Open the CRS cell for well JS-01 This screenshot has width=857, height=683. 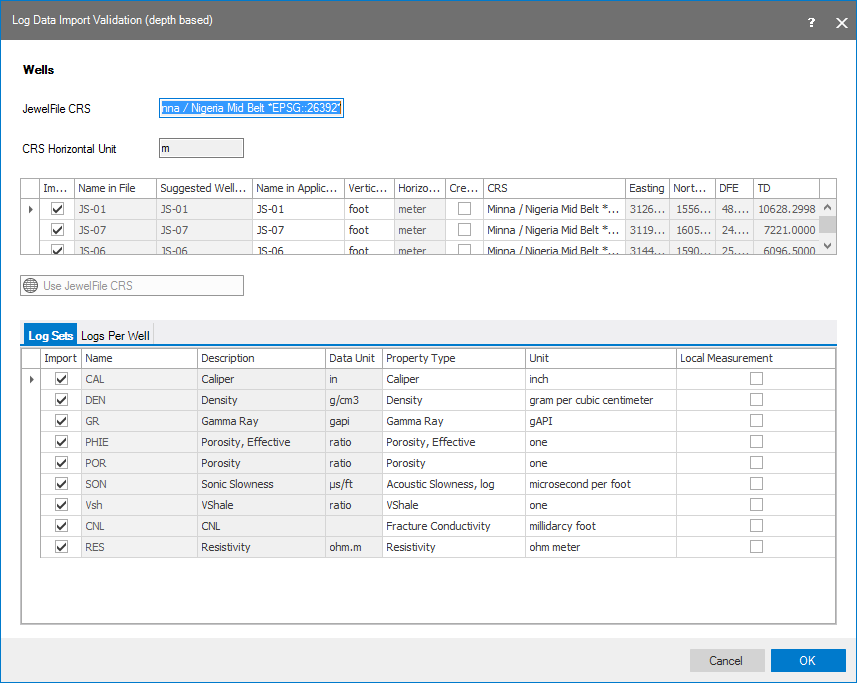point(553,209)
